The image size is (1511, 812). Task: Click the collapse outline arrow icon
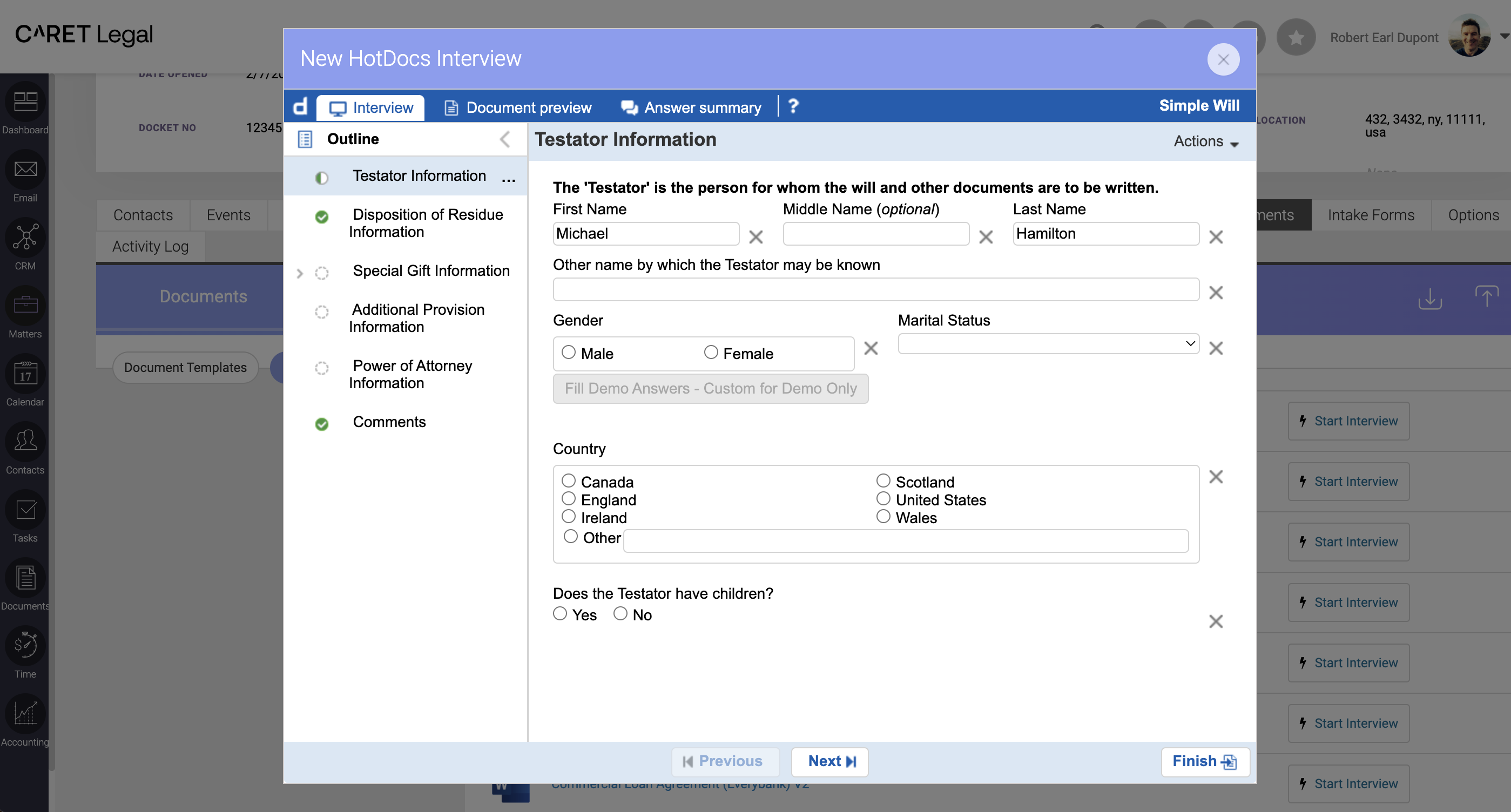click(505, 140)
